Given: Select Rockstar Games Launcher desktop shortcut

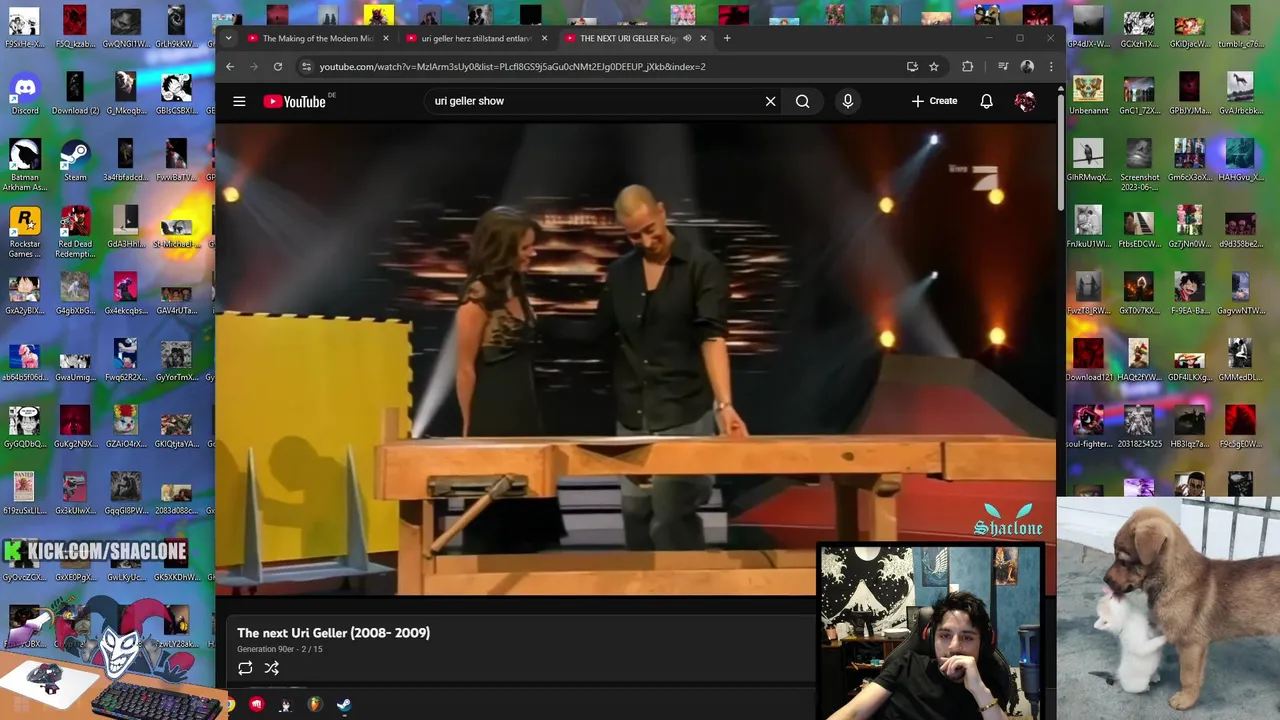Looking at the screenshot, I should (25, 232).
